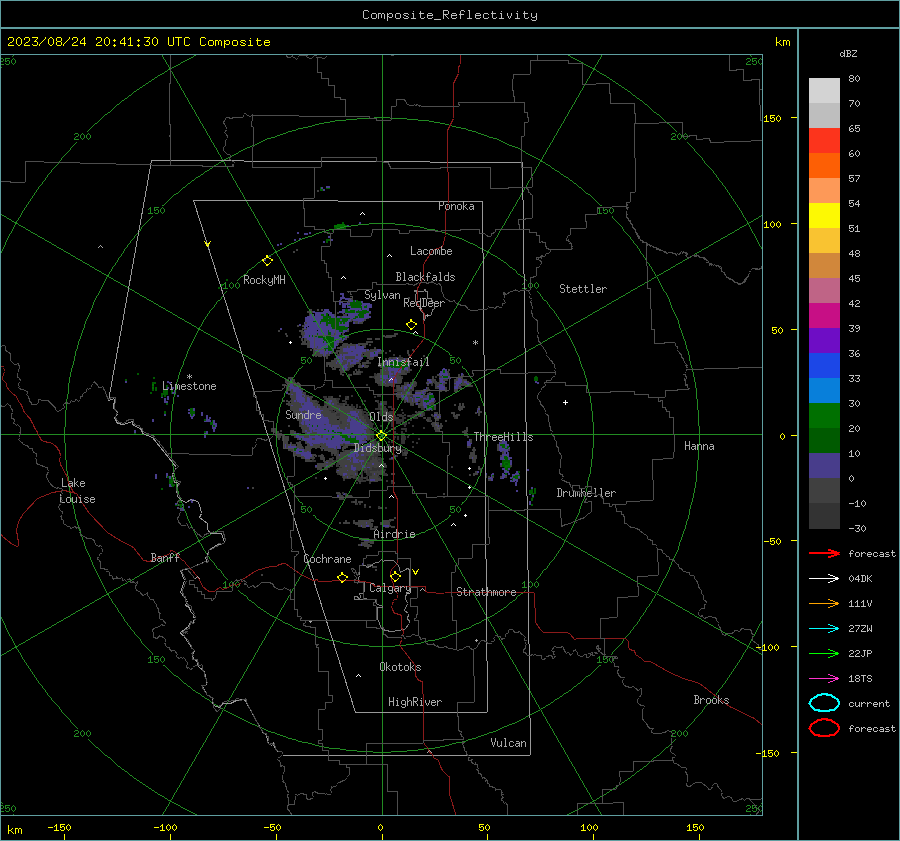Click the red forecast ellipse icon
900x841 pixels.
click(x=824, y=728)
